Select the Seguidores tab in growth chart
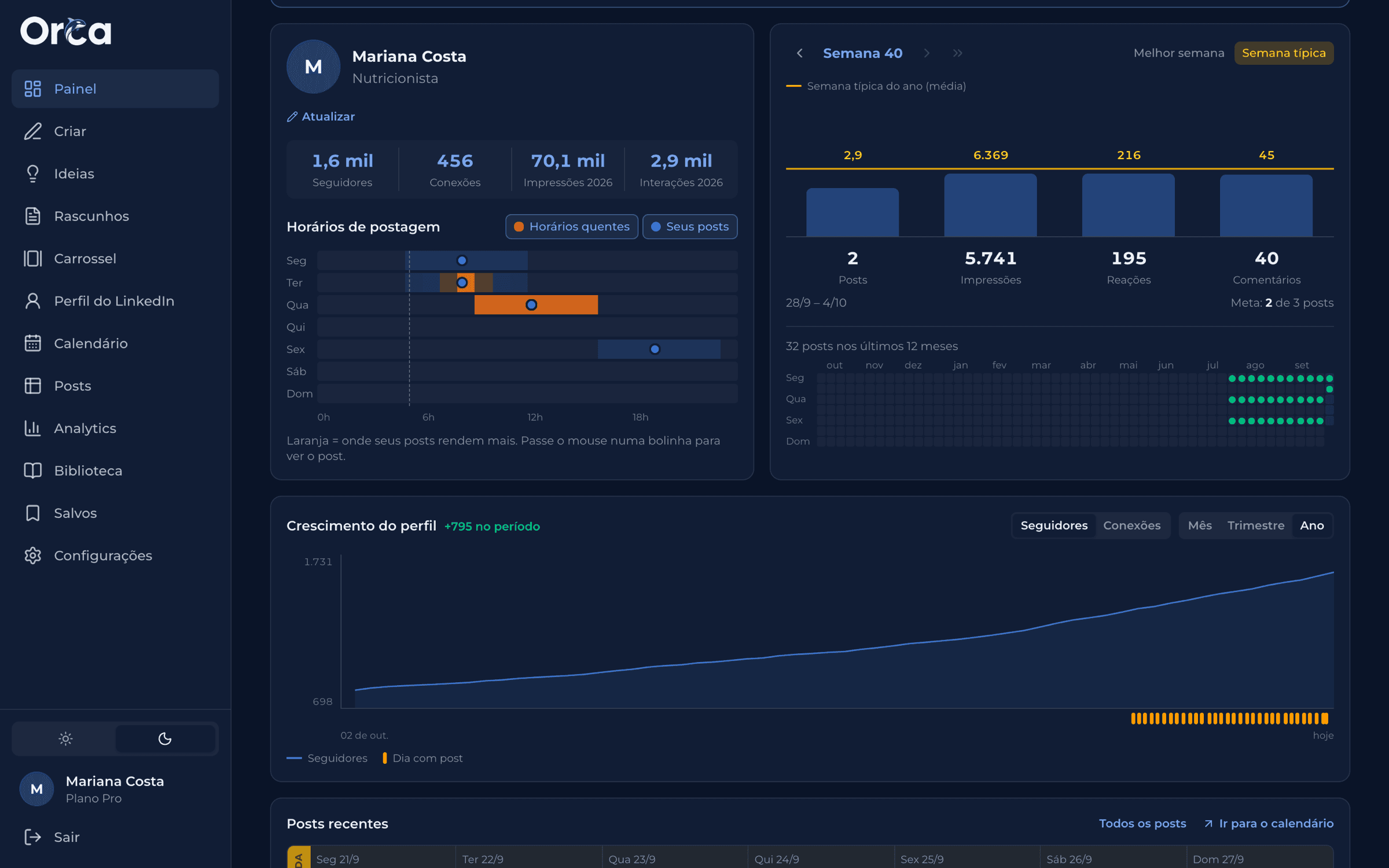 (1054, 525)
